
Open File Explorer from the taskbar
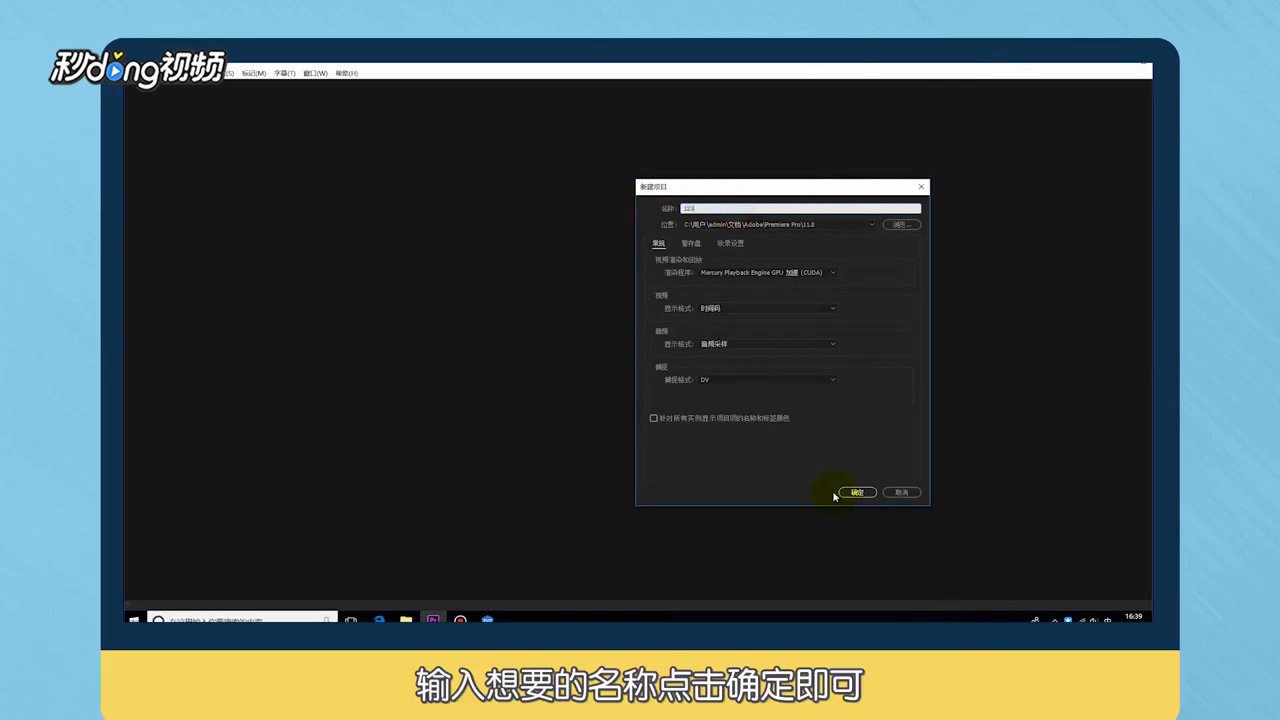[406, 619]
